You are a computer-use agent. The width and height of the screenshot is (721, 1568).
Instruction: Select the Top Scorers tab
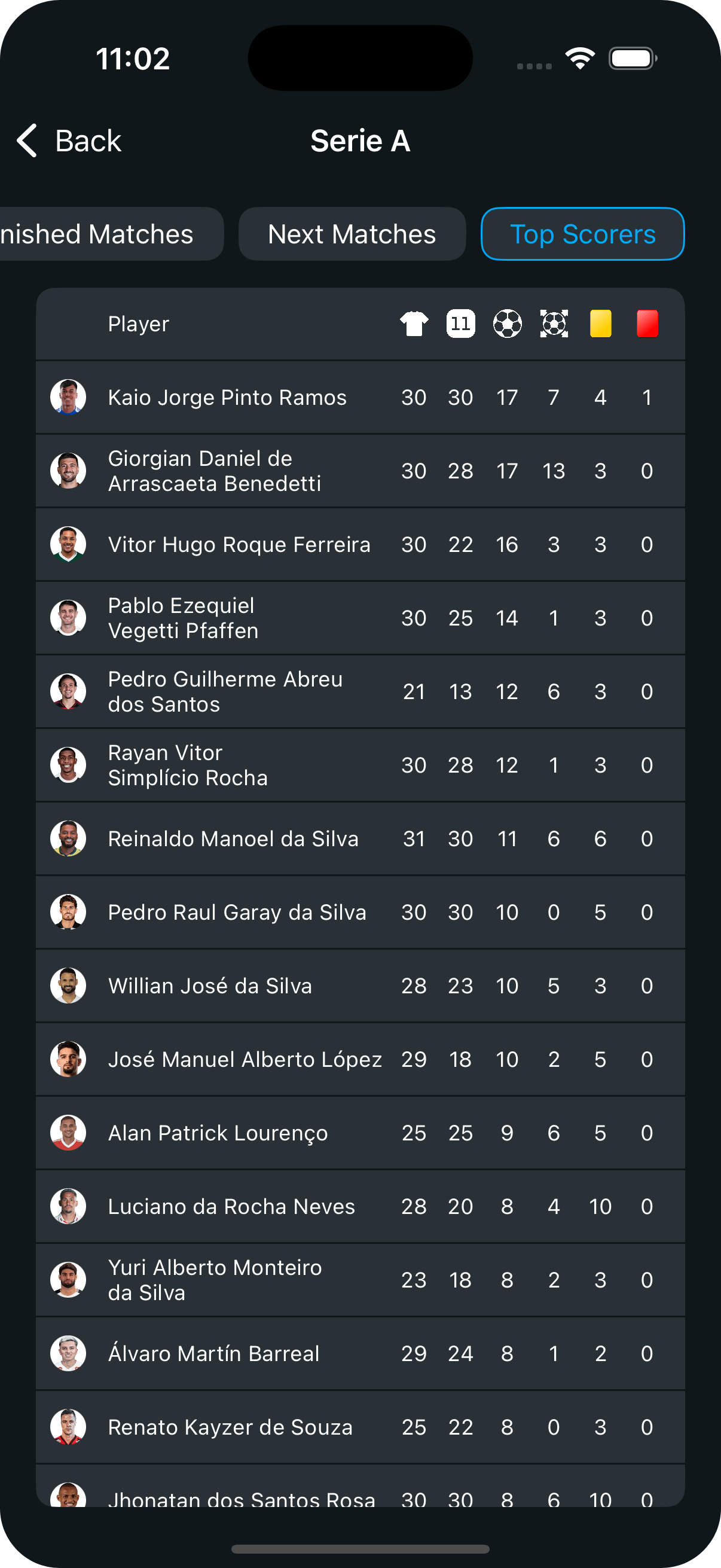pyautogui.click(x=582, y=234)
